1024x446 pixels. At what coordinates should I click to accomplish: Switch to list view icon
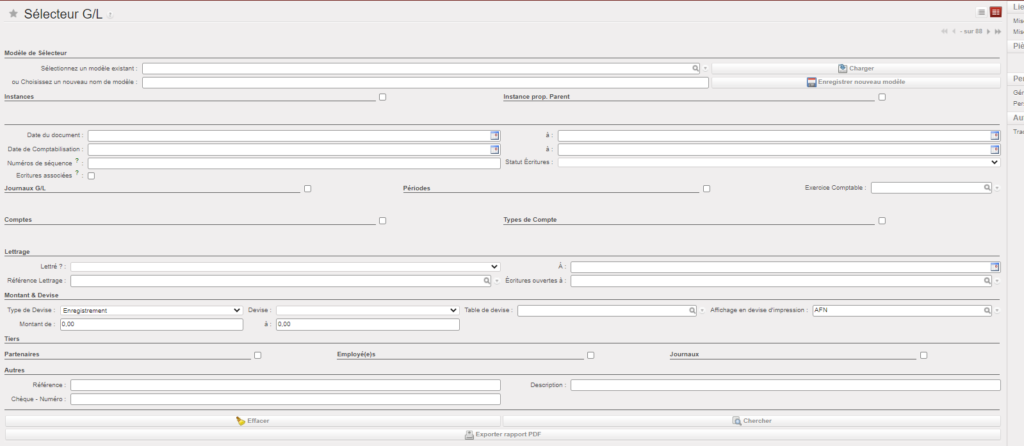coord(981,12)
